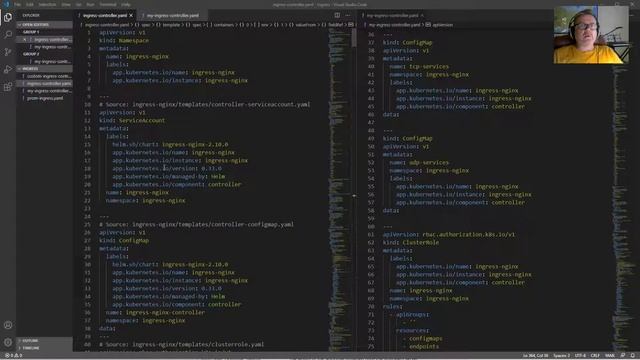Open the Terminal menu
This screenshot has width=640, height=360.
coord(108,4)
